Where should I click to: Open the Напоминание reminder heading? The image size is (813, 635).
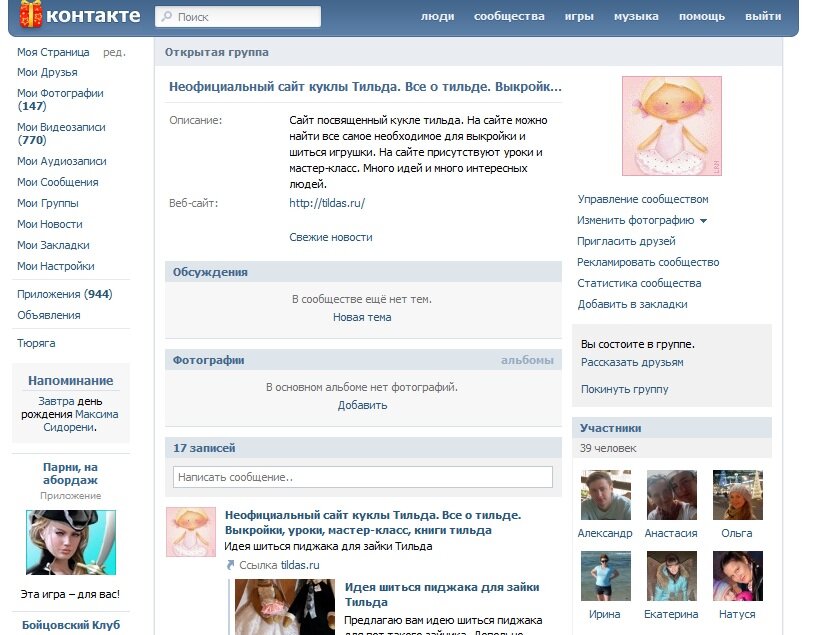71,380
